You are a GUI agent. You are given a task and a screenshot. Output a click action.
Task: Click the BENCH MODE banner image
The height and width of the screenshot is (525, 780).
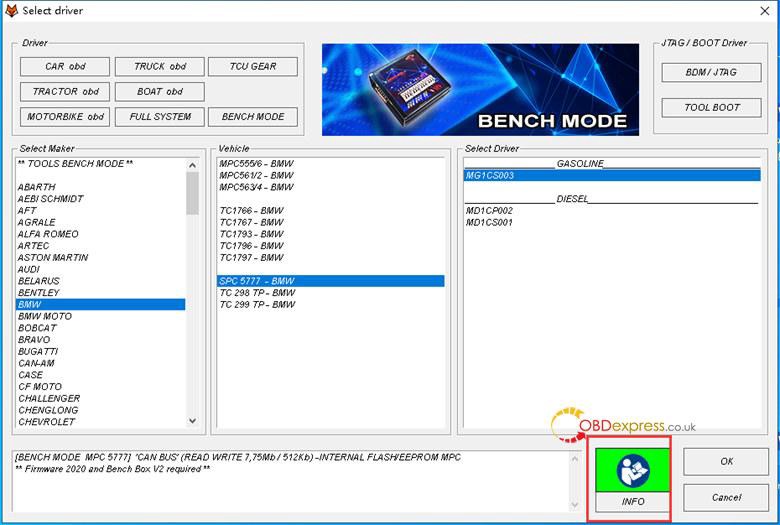[481, 90]
